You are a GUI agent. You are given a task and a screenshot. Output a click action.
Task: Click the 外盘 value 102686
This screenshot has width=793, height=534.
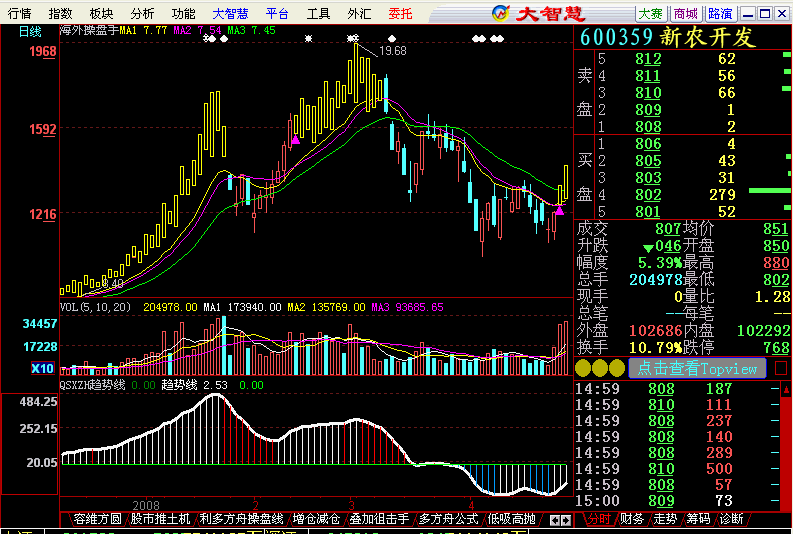point(656,331)
